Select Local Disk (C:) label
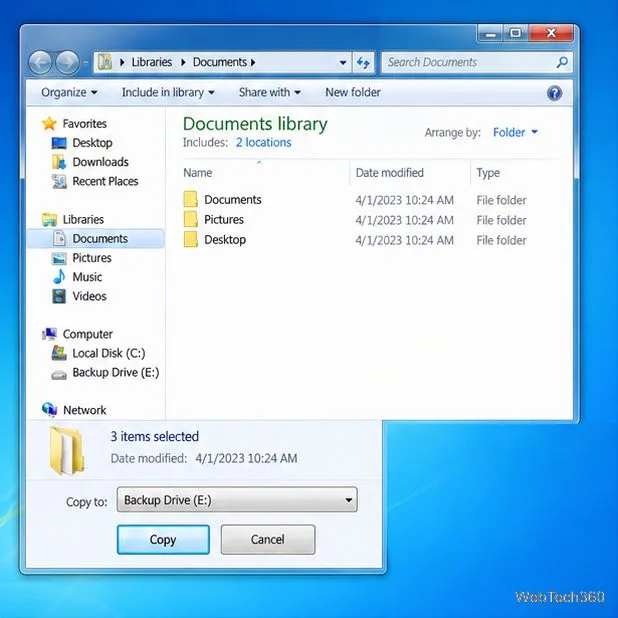Viewport: 618px width, 618px height. click(109, 354)
